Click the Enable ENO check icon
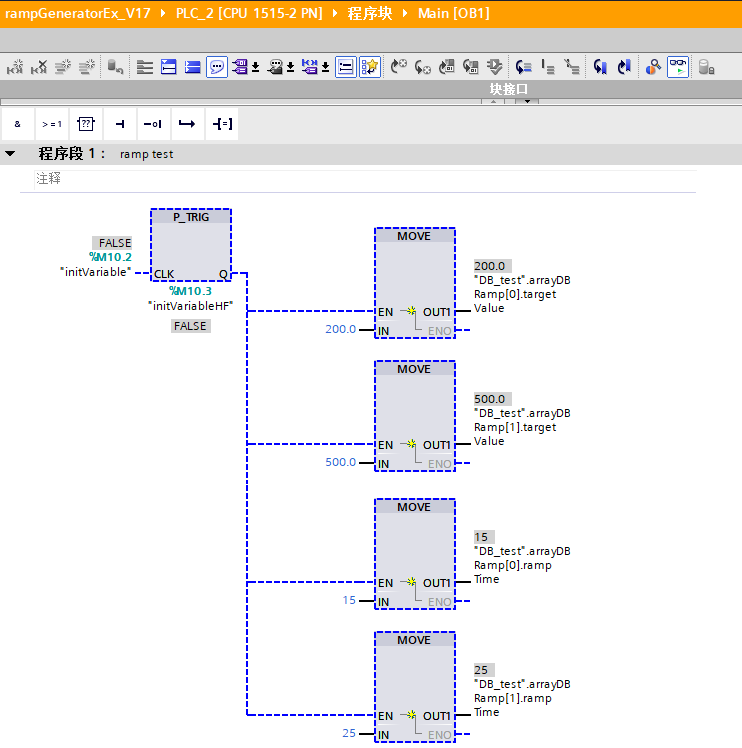Viewport: 742px width, 748px height. pos(494,67)
